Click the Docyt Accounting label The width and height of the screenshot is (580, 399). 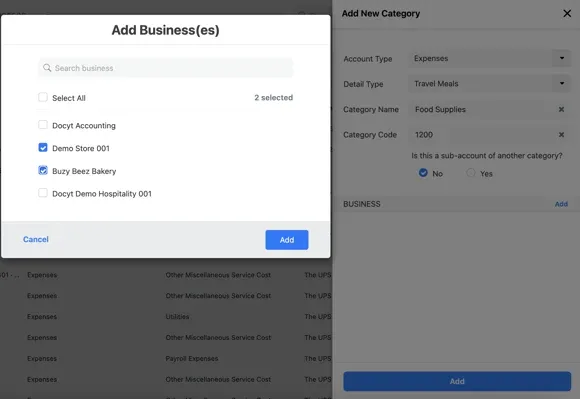84,126
